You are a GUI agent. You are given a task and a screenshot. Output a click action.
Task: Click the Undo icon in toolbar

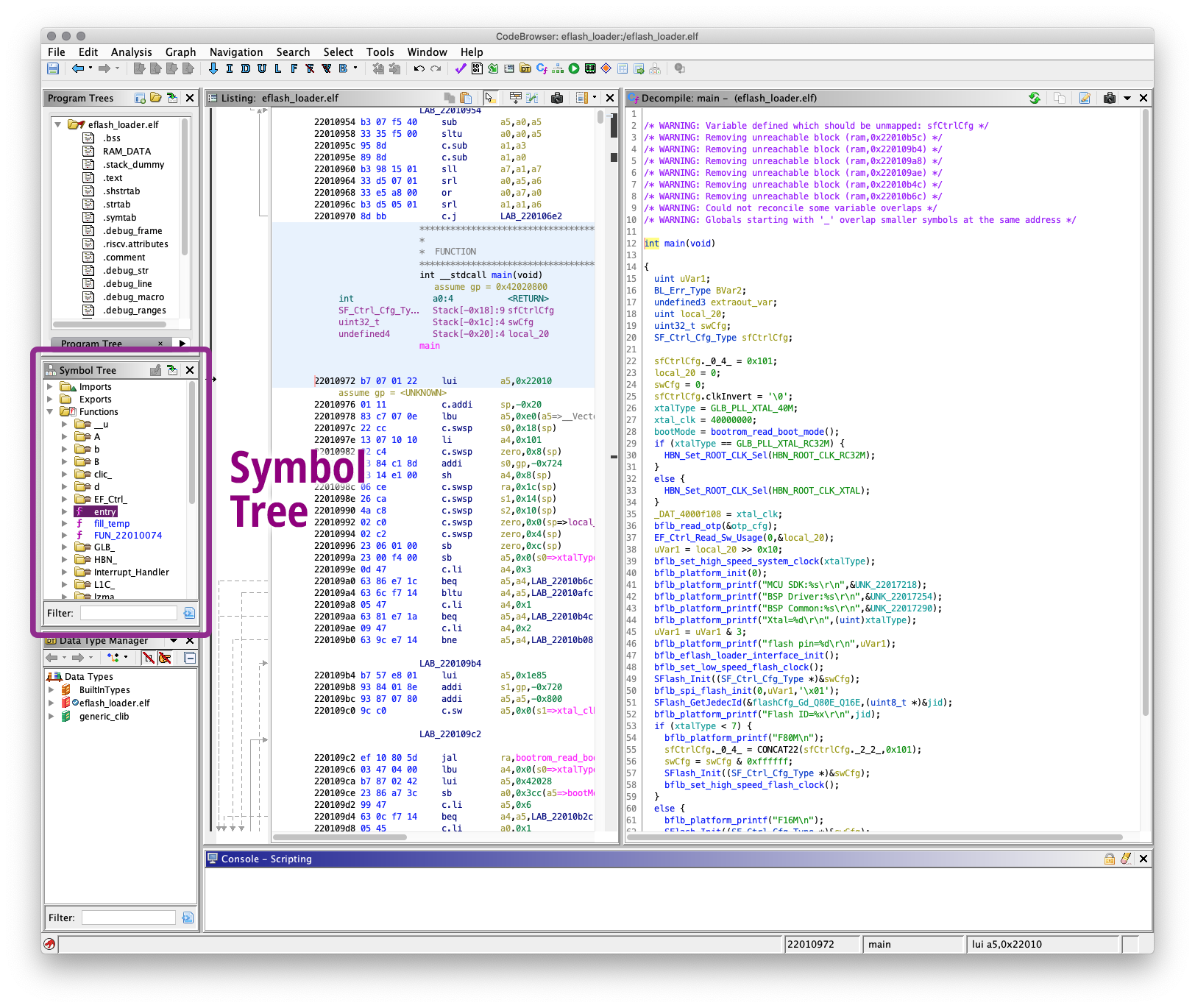pos(419,68)
